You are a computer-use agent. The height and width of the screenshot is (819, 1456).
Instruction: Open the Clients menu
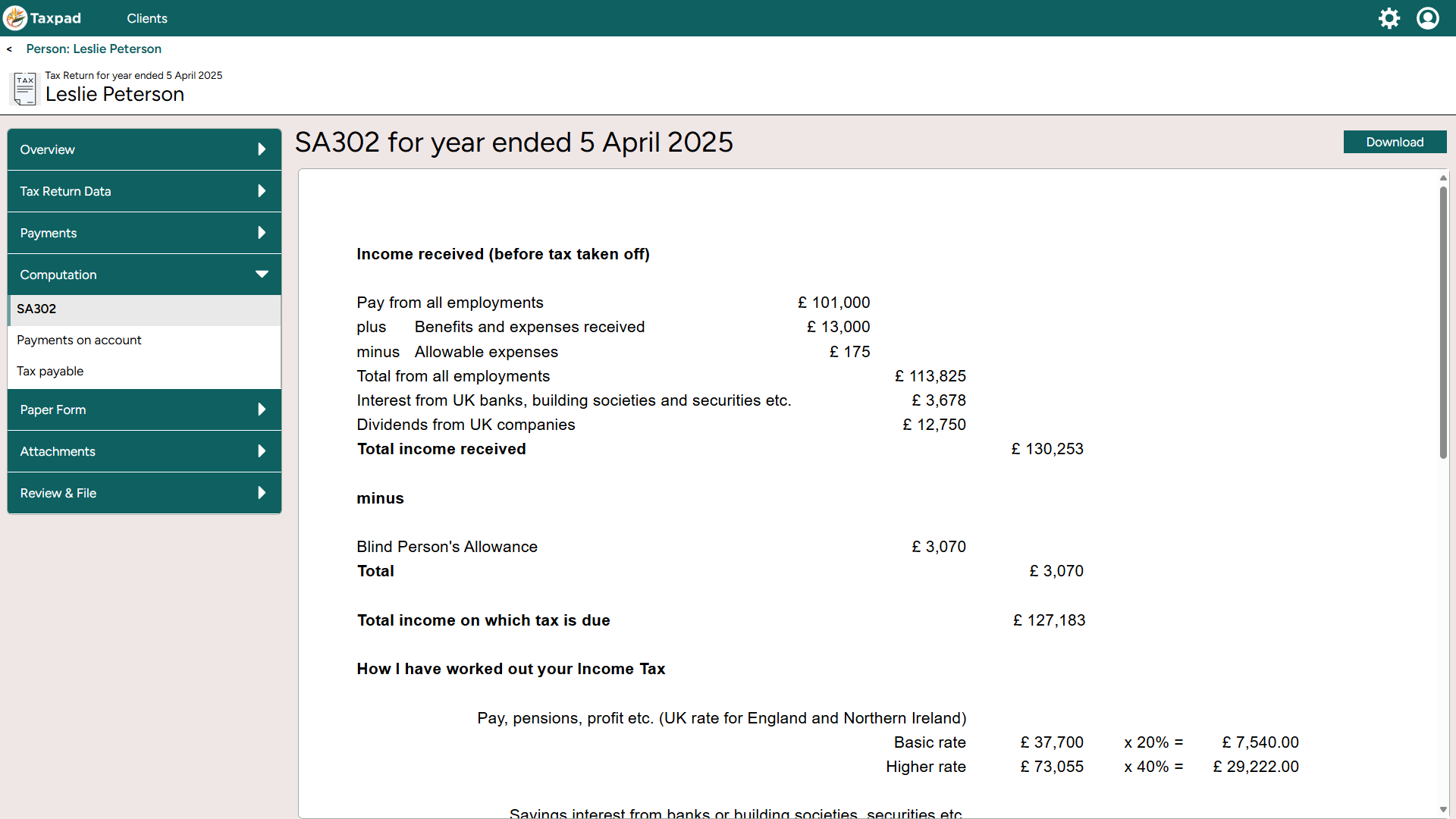tap(147, 18)
